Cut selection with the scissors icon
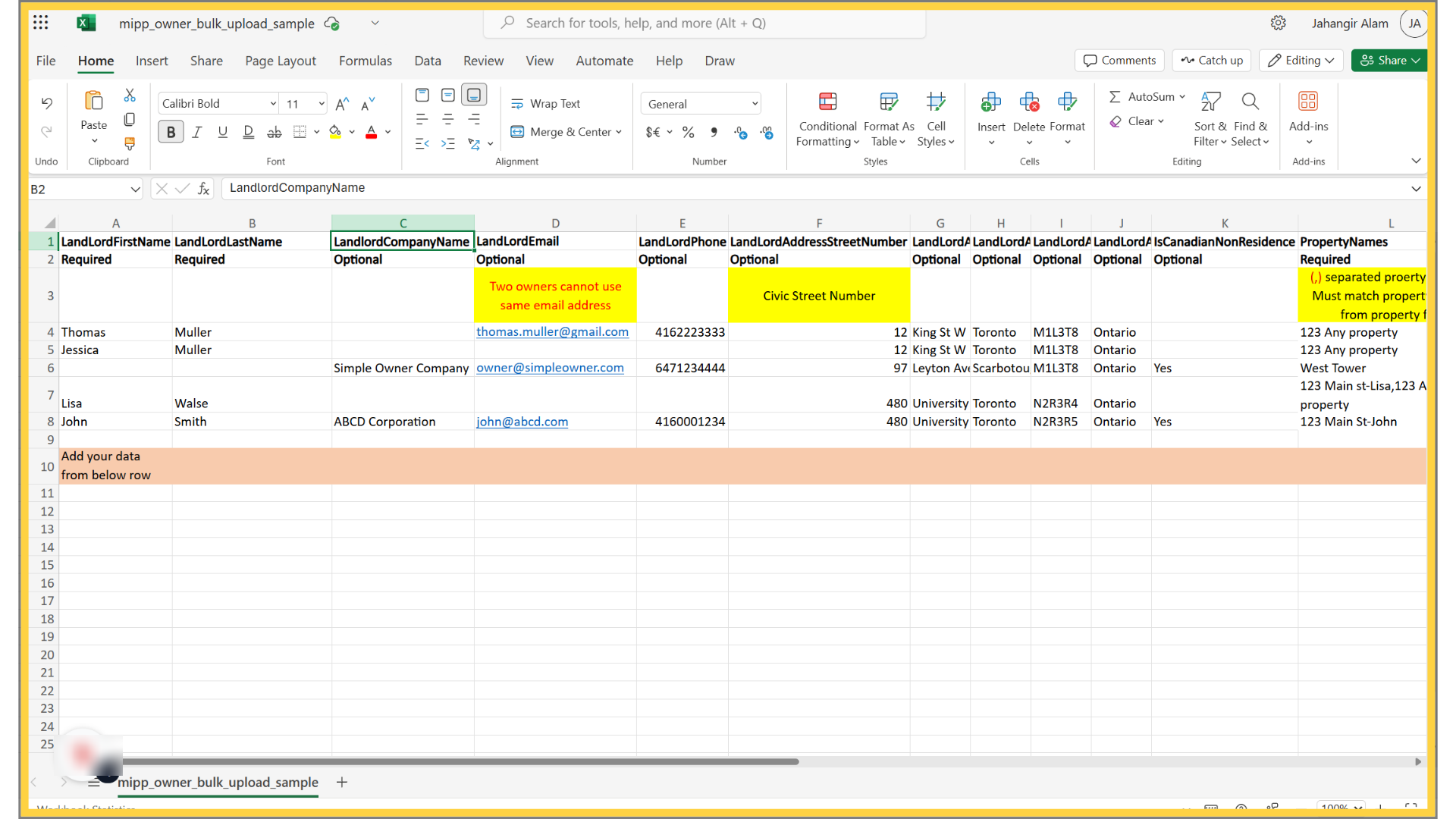The width and height of the screenshot is (1456, 819). coord(130,96)
